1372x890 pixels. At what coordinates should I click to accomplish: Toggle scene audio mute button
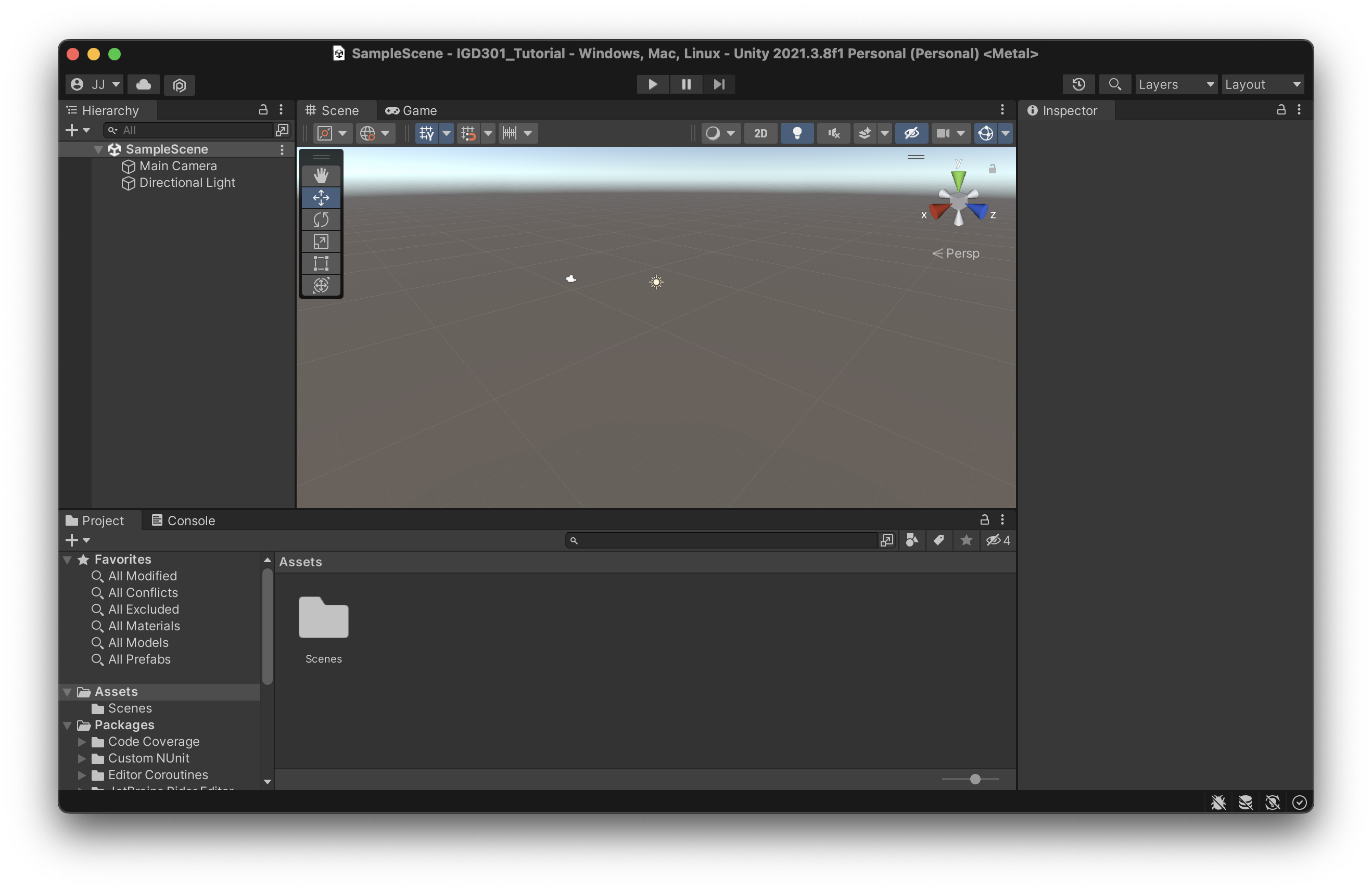pyautogui.click(x=834, y=134)
